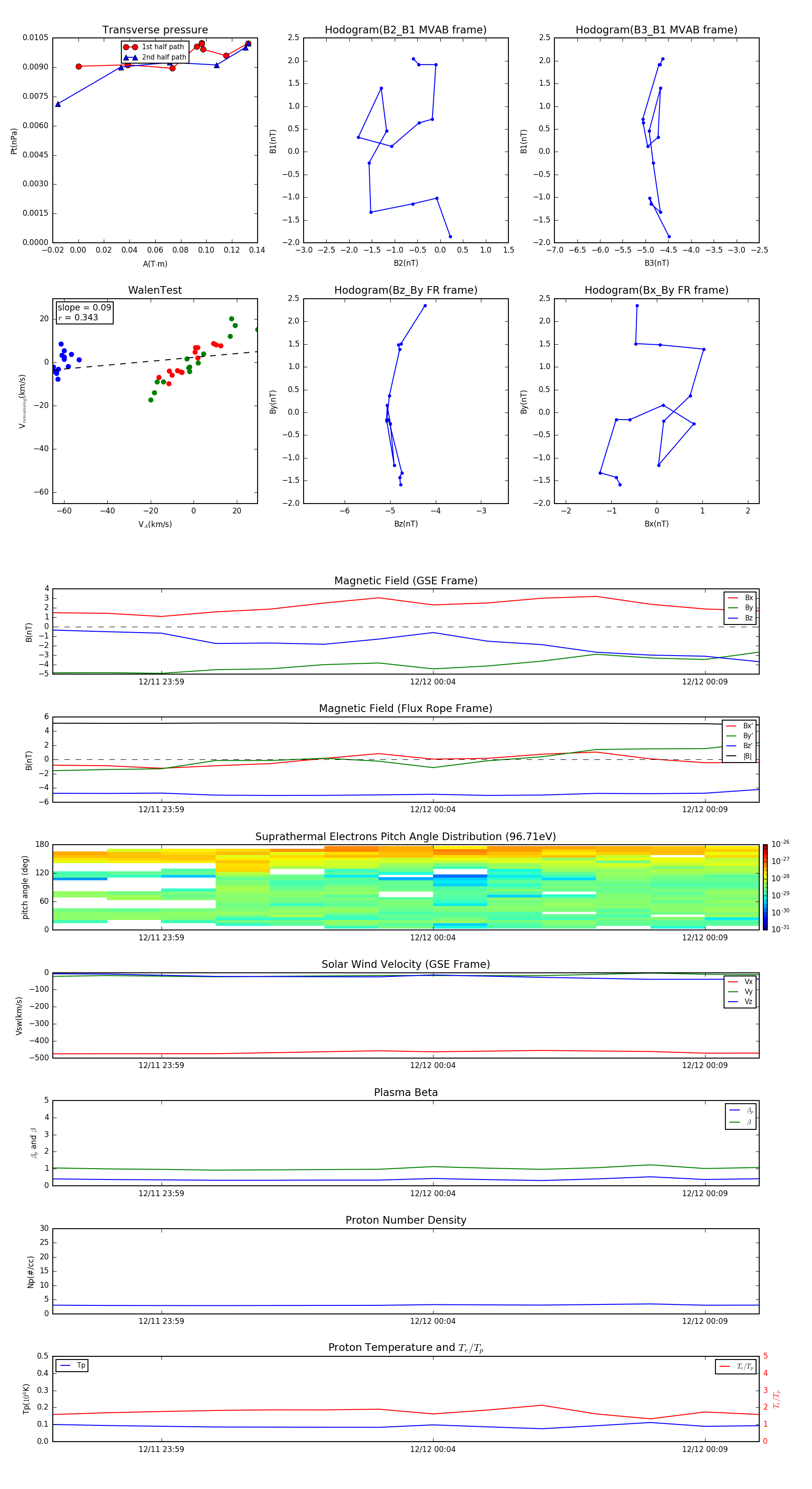Click the "Bx(nT)" axis label
Image resolution: width=812 pixels, height=1489 pixels.
656,524
